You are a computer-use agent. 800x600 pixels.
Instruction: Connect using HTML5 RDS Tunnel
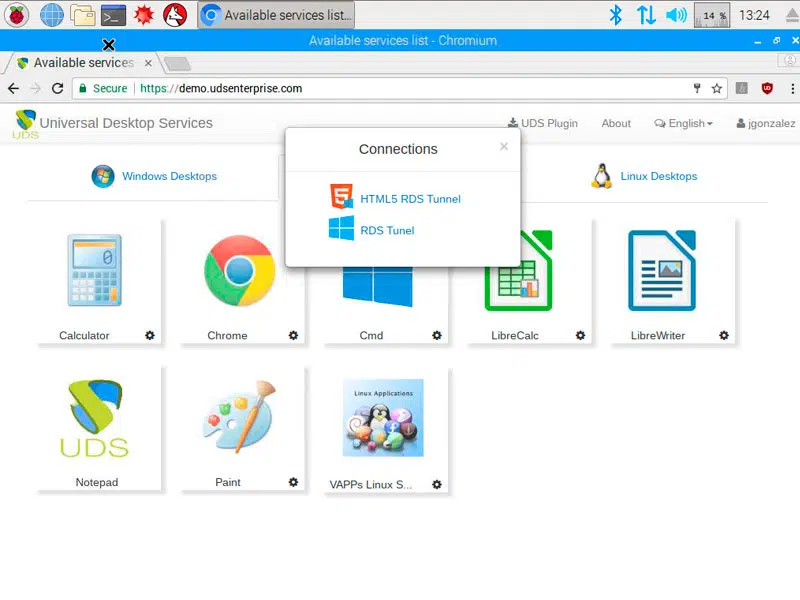pyautogui.click(x=410, y=199)
